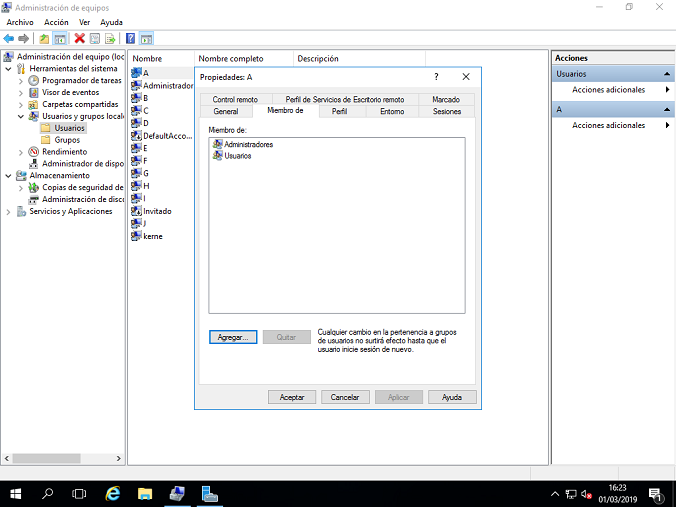The height and width of the screenshot is (507, 676).
Task: Click user icon for Administrador in list
Action: click(136, 85)
